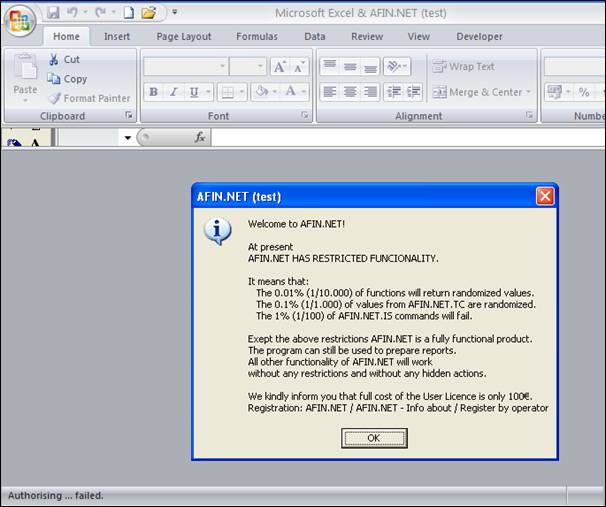
Task: Switch to the Home tab
Action: pos(66,37)
